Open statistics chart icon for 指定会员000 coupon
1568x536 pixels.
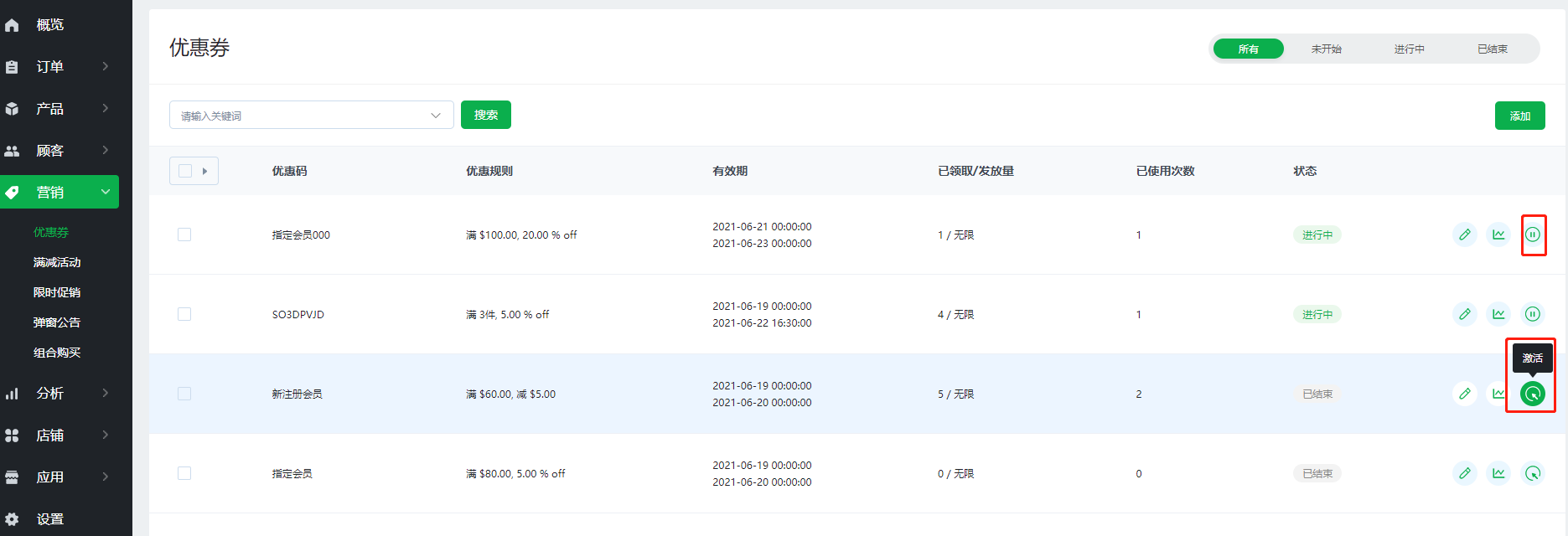tap(1498, 234)
